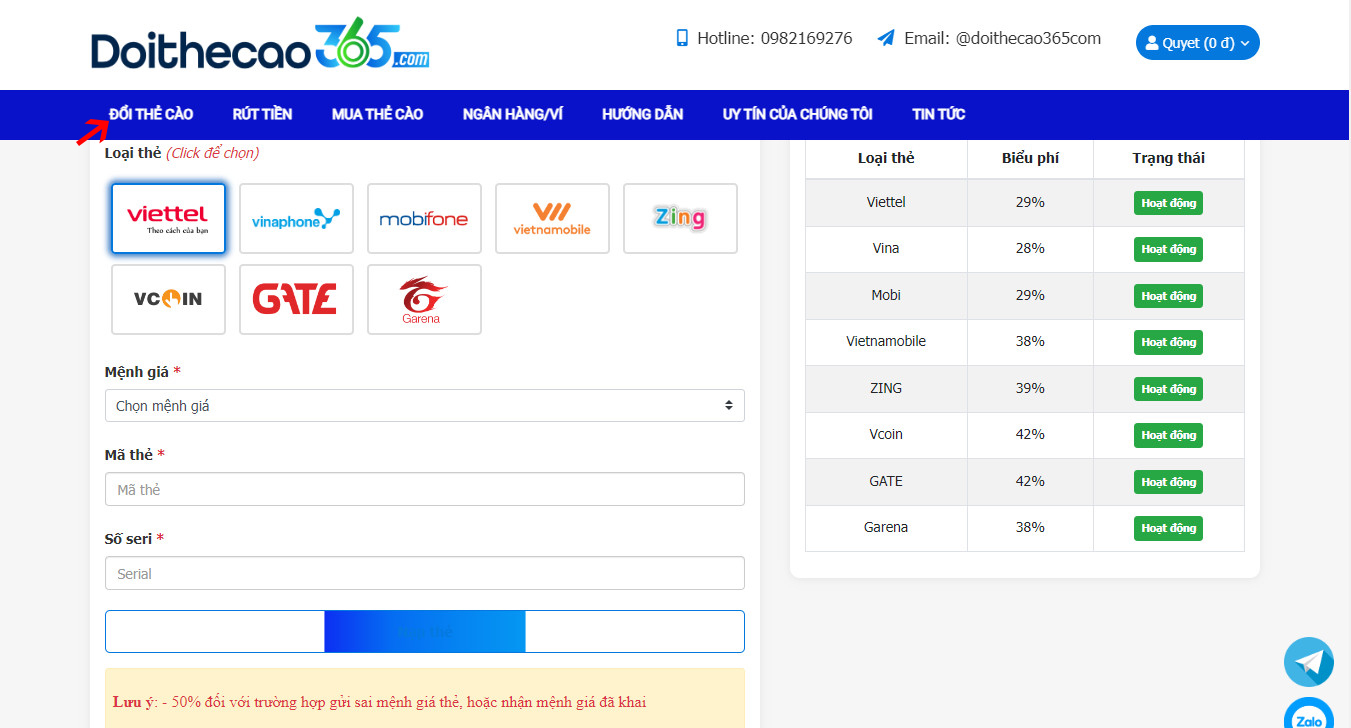The width and height of the screenshot is (1351, 728).
Task: Click the email paper-plane icon
Action: pos(886,38)
